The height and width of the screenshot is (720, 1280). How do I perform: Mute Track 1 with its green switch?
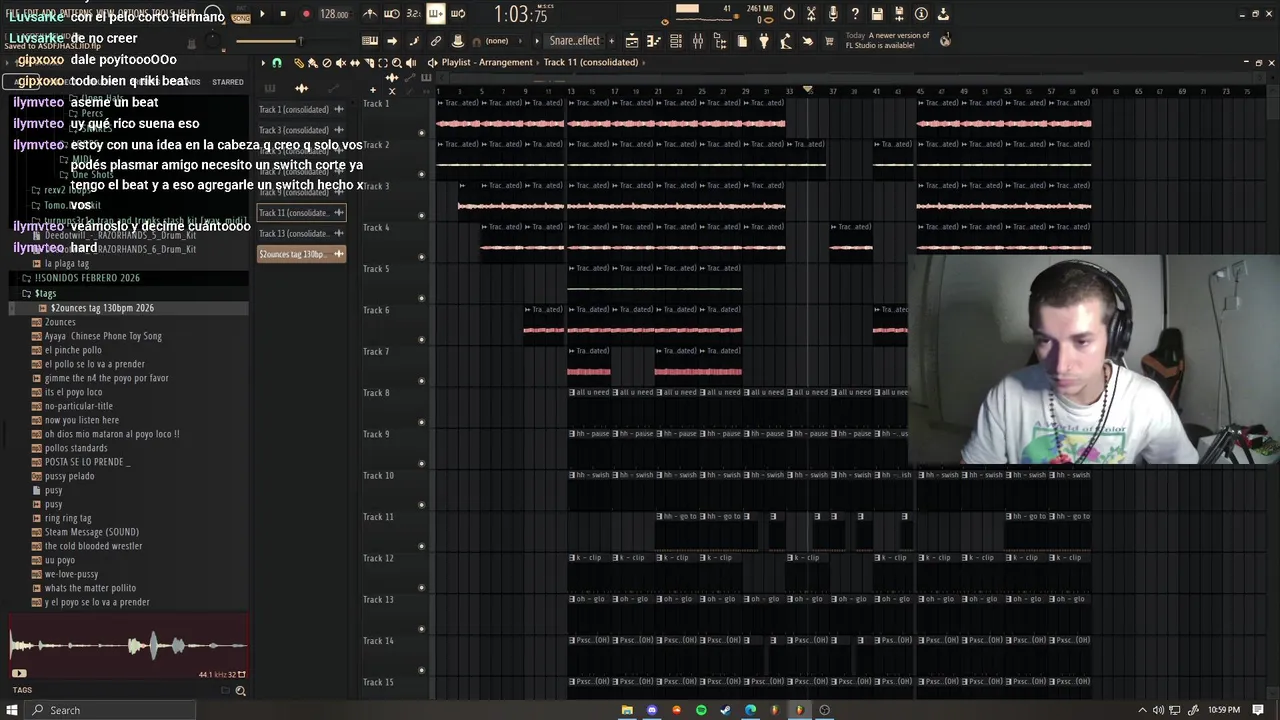point(421,132)
